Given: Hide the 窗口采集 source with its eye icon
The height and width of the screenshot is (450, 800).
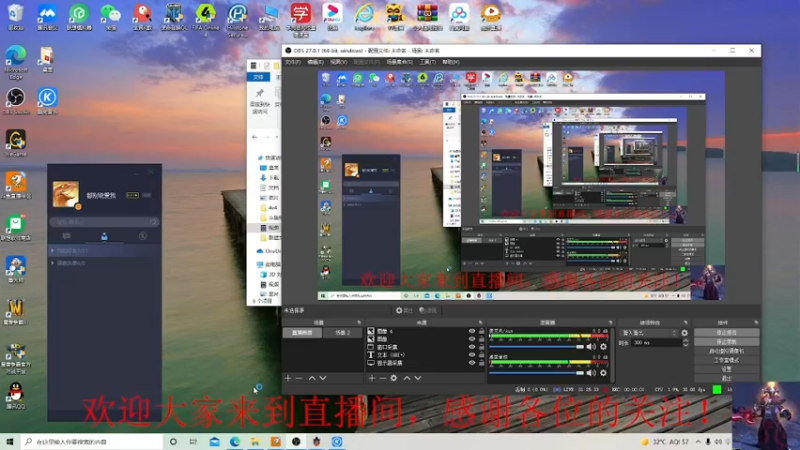Looking at the screenshot, I should pos(472,347).
